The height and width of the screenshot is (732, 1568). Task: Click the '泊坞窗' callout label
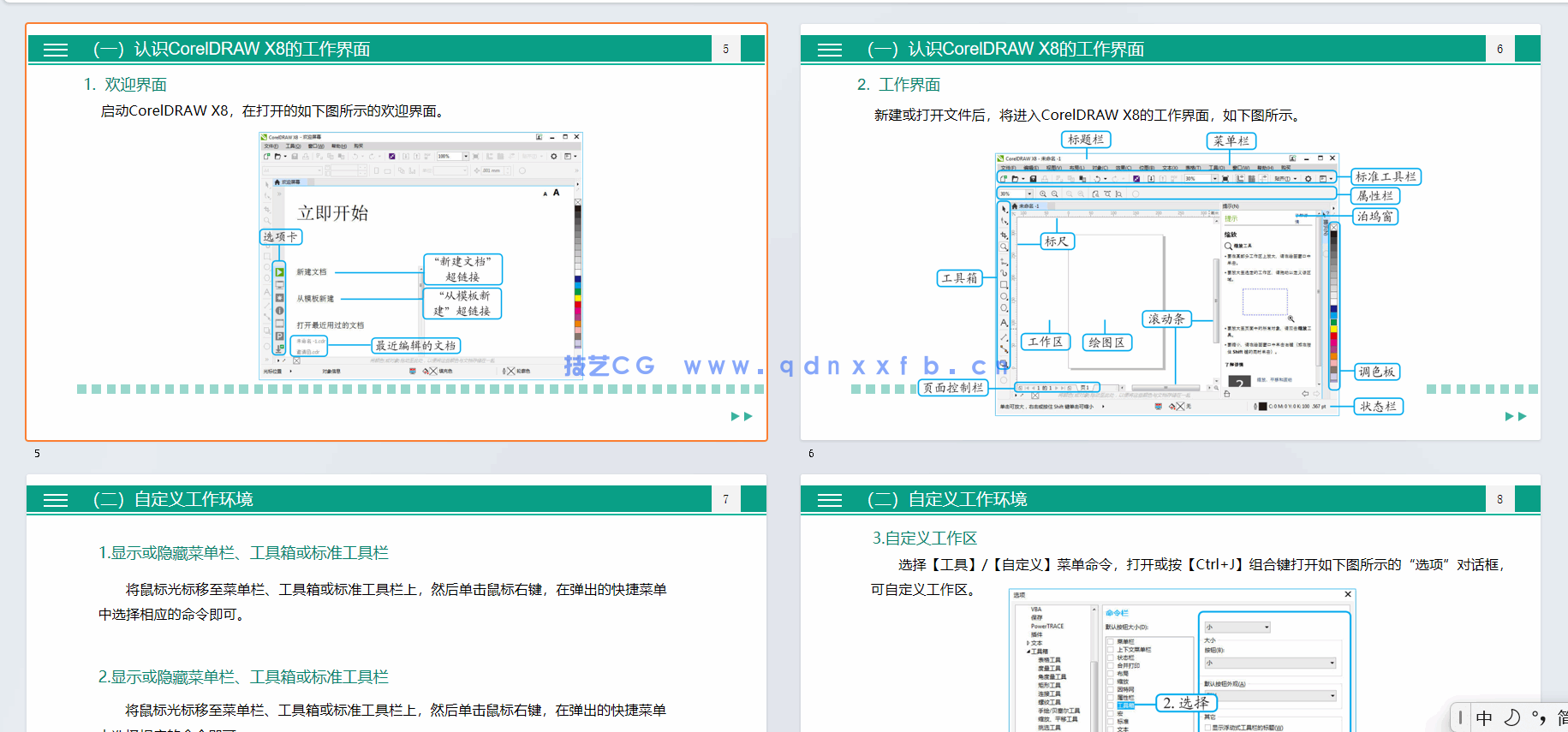[1374, 216]
